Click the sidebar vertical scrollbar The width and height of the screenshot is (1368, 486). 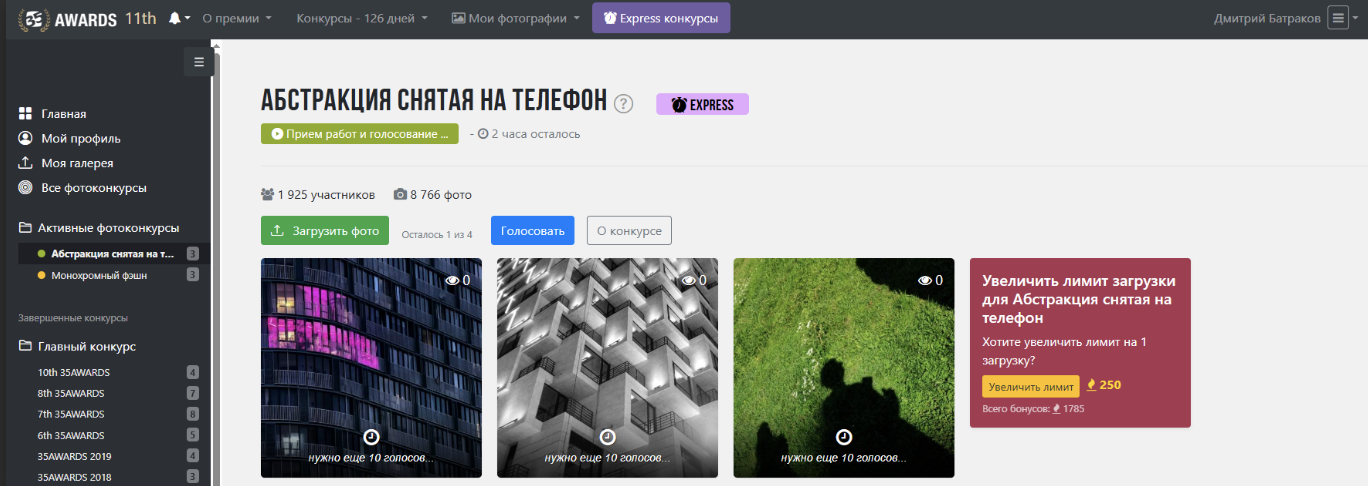215,250
